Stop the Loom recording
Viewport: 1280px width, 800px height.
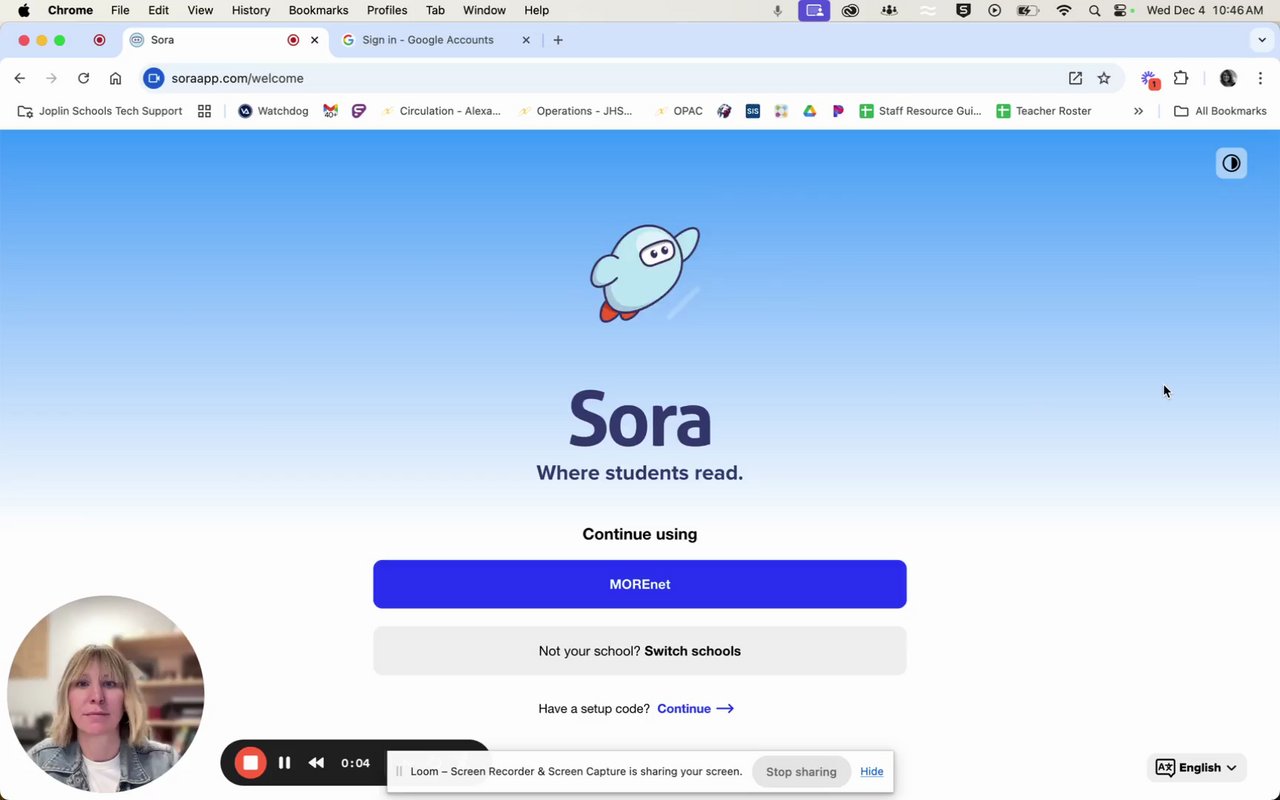tap(250, 763)
